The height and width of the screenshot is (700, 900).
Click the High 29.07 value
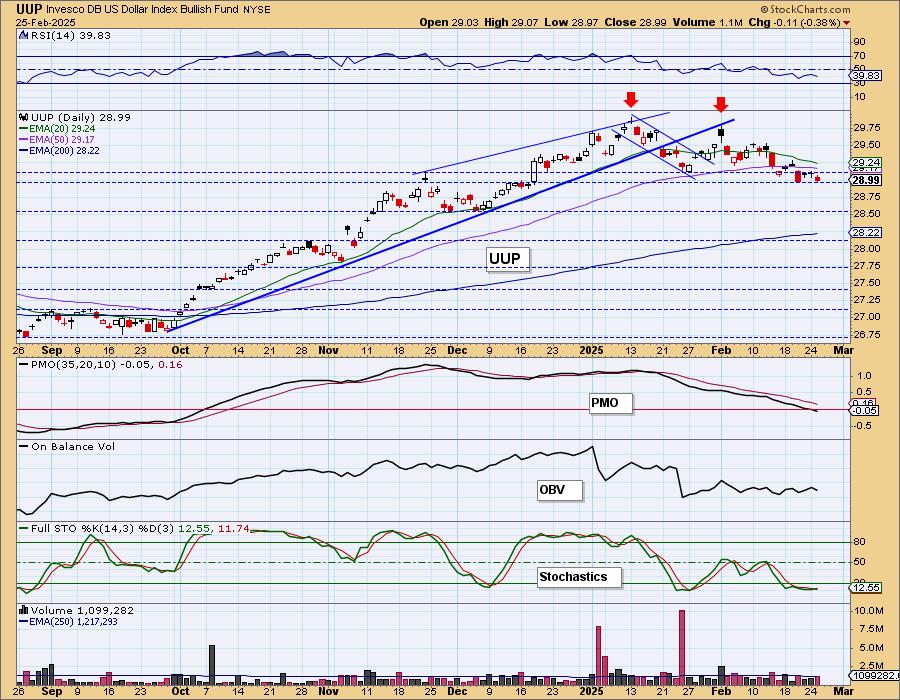point(512,22)
